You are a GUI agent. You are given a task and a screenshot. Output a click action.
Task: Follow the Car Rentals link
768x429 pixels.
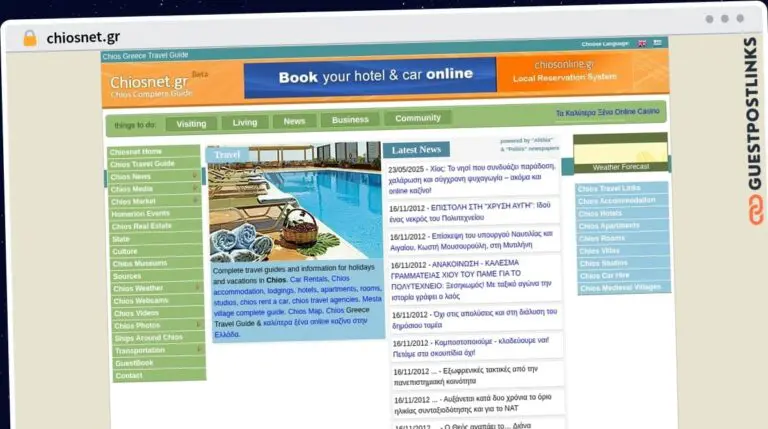(309, 279)
